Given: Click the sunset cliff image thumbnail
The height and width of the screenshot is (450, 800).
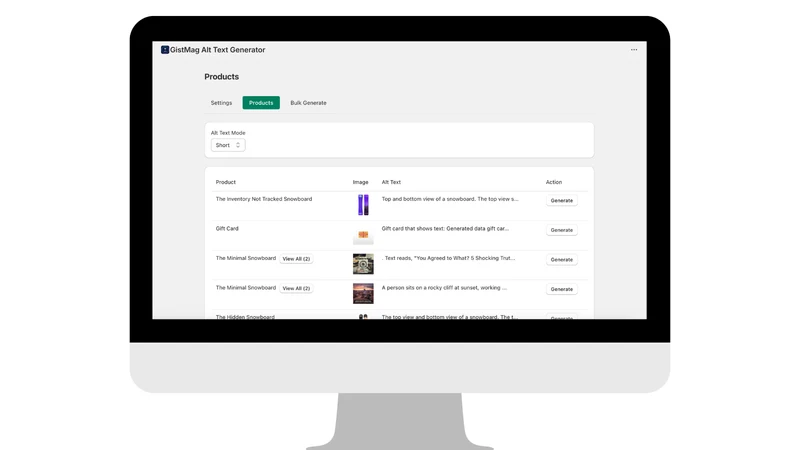Looking at the screenshot, I should tap(363, 293).
